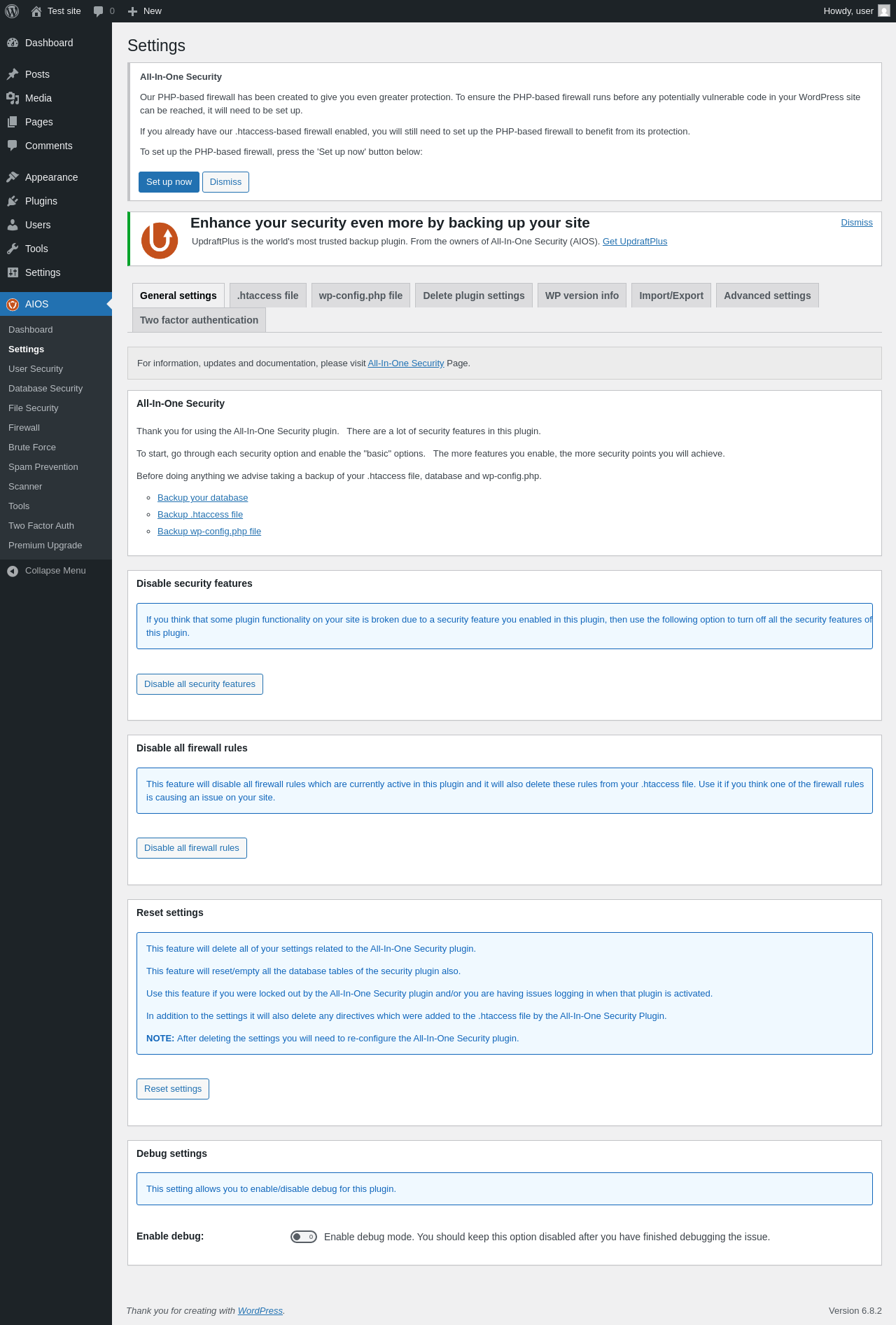Open Two Factor Auth submenu item
The width and height of the screenshot is (896, 1325).
pos(56,526)
